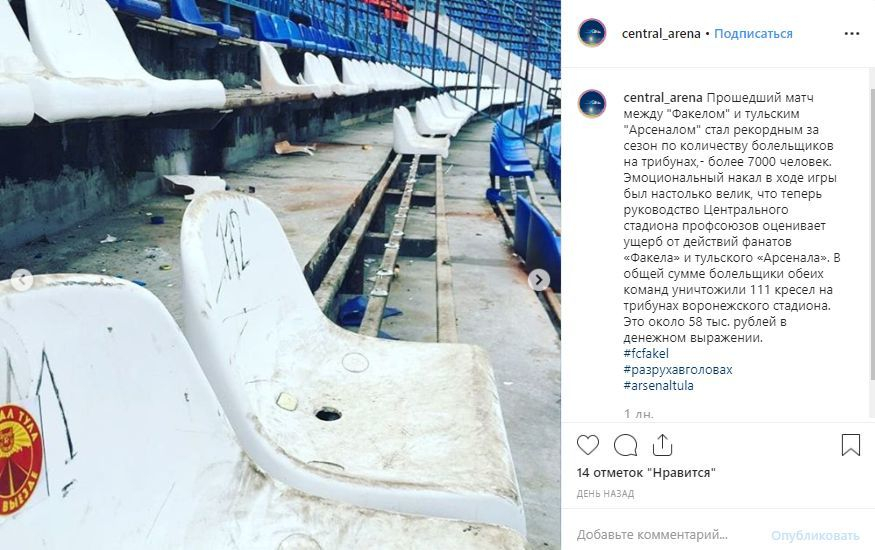
Task: Open the central_arena profile avatar in the header
Action: click(592, 33)
